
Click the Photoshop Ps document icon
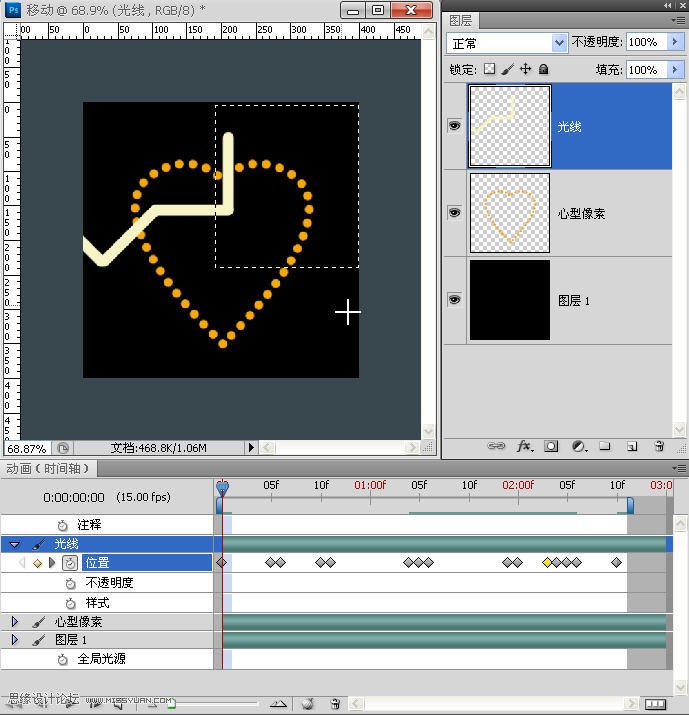(13, 10)
